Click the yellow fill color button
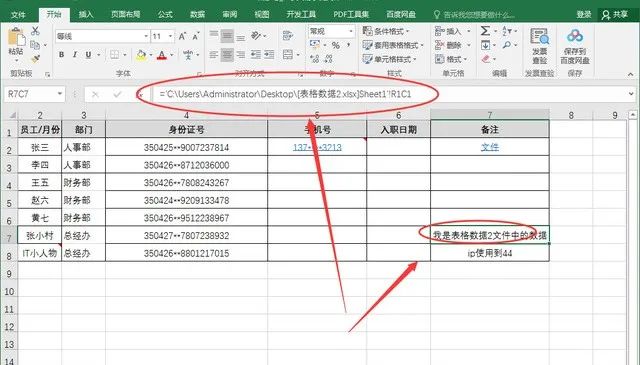 point(141,54)
